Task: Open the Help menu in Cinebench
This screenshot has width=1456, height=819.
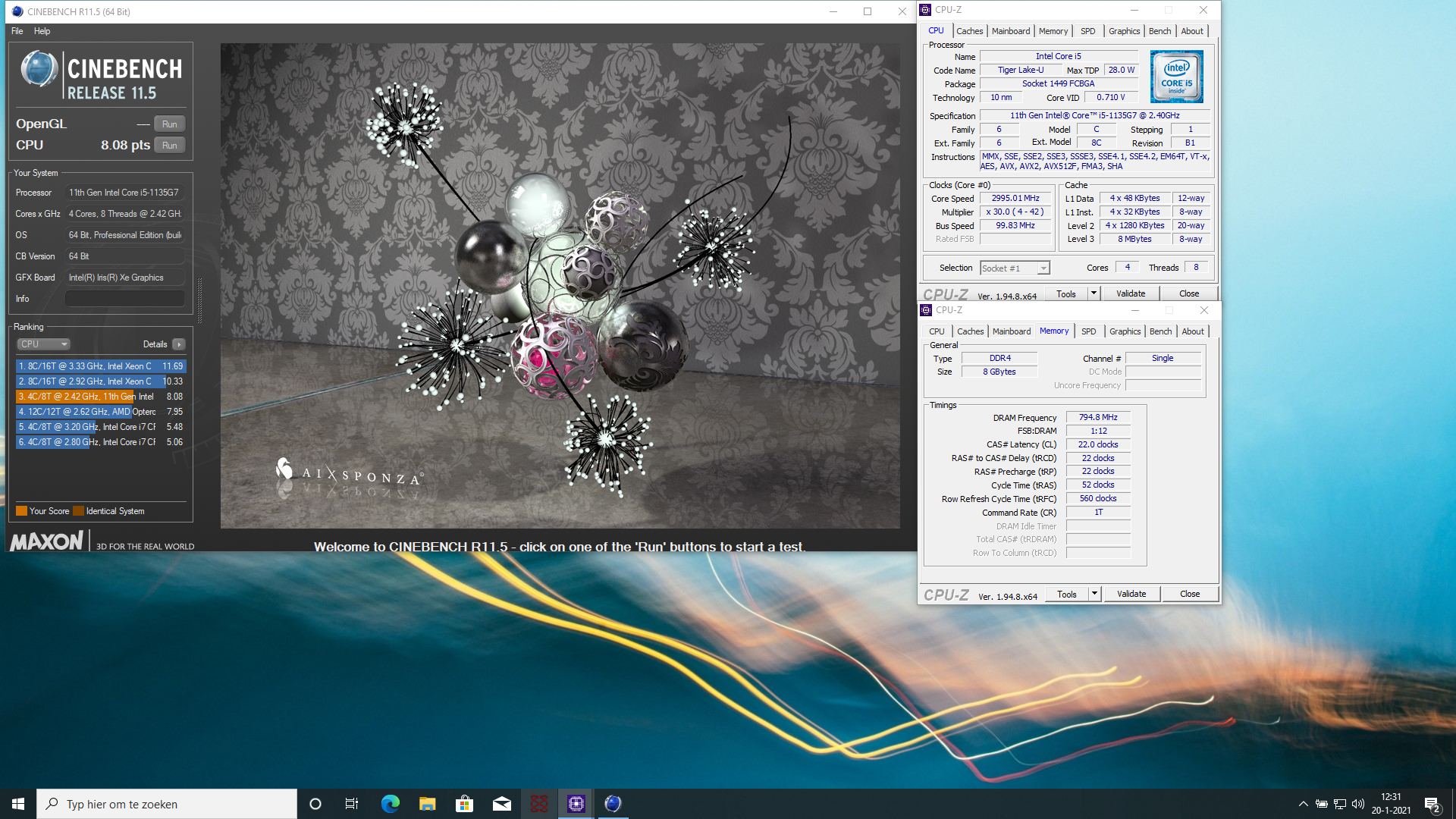Action: click(42, 31)
